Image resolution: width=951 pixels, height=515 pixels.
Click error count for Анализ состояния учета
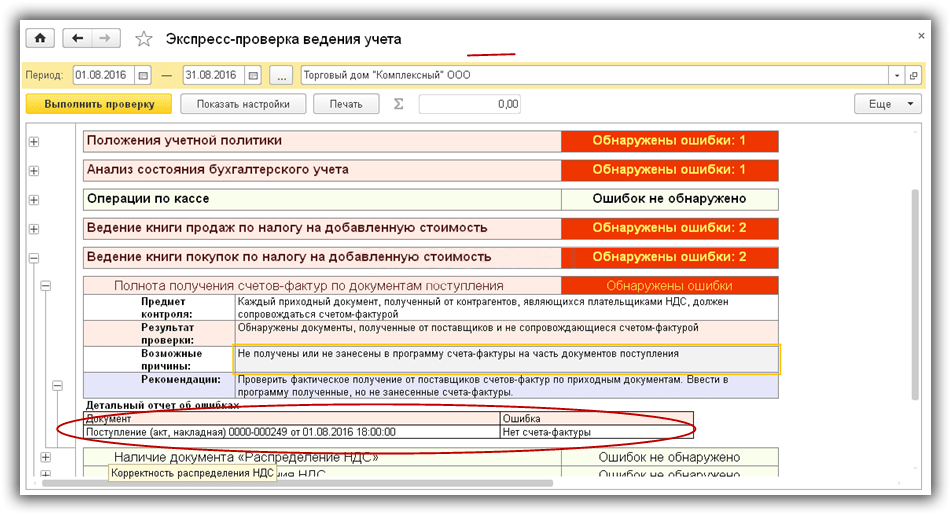pos(670,170)
